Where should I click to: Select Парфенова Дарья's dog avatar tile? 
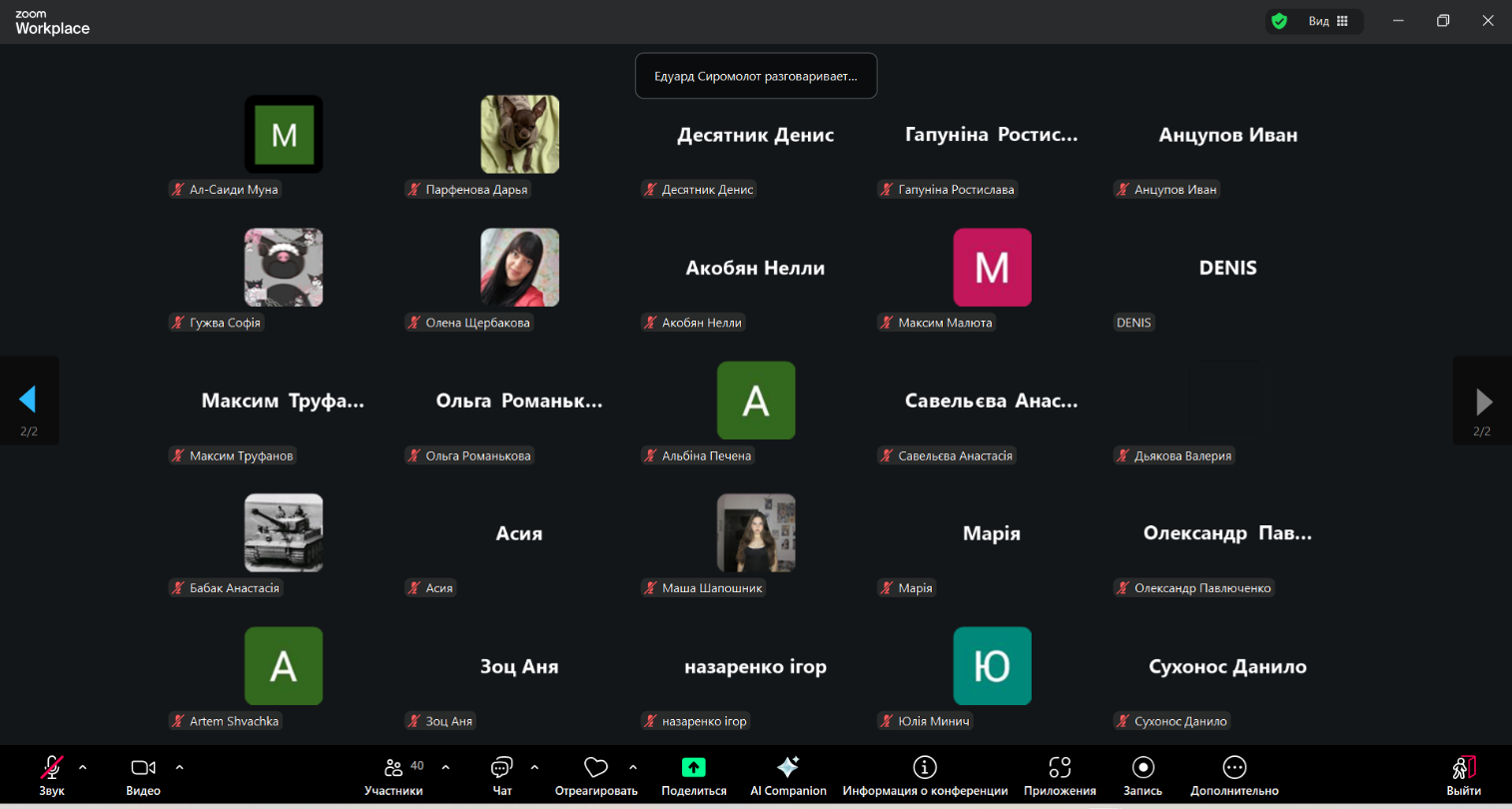coord(519,135)
